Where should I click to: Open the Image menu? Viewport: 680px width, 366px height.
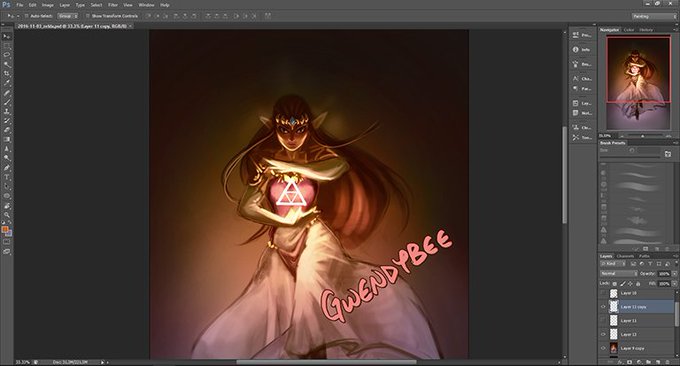48,5
